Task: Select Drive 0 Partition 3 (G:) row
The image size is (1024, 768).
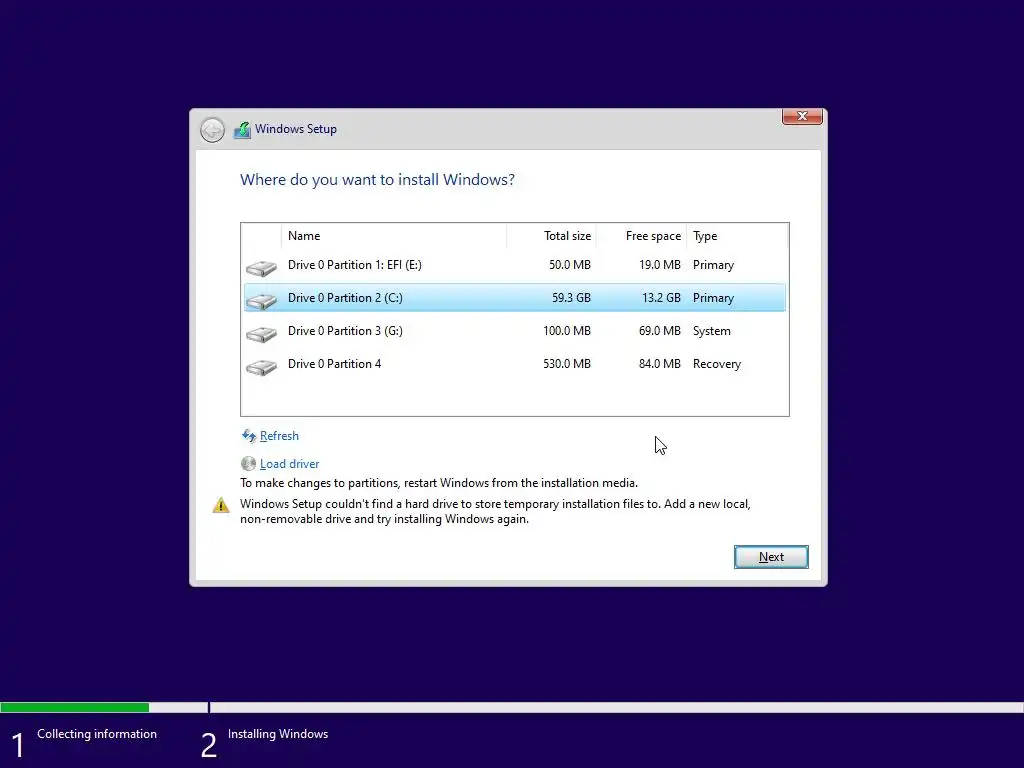Action: coord(515,331)
